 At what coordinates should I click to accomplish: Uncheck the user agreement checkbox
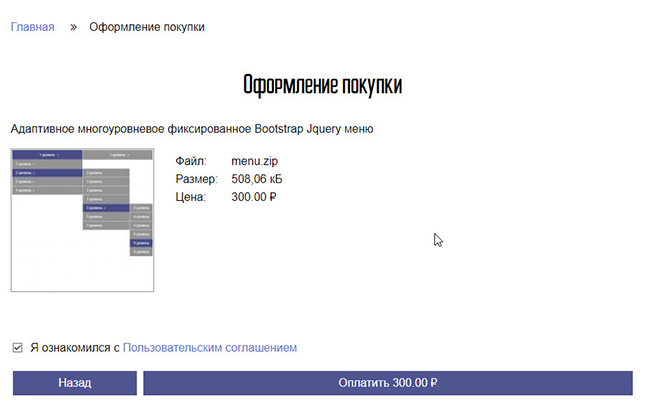click(17, 348)
